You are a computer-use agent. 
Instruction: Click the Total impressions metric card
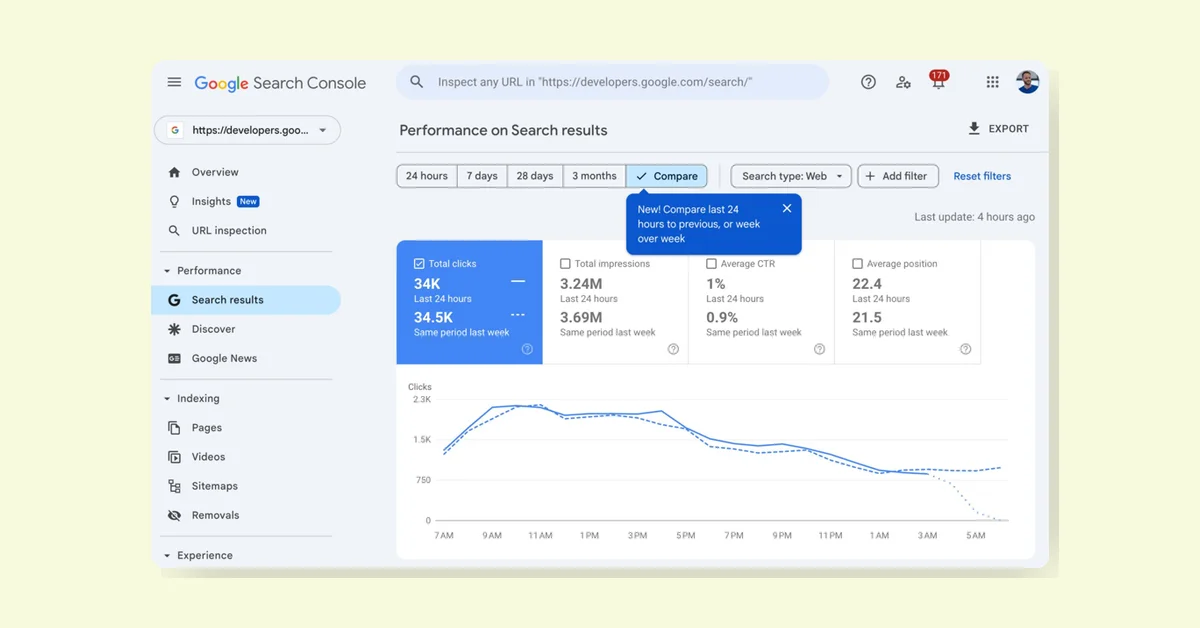[x=616, y=302]
